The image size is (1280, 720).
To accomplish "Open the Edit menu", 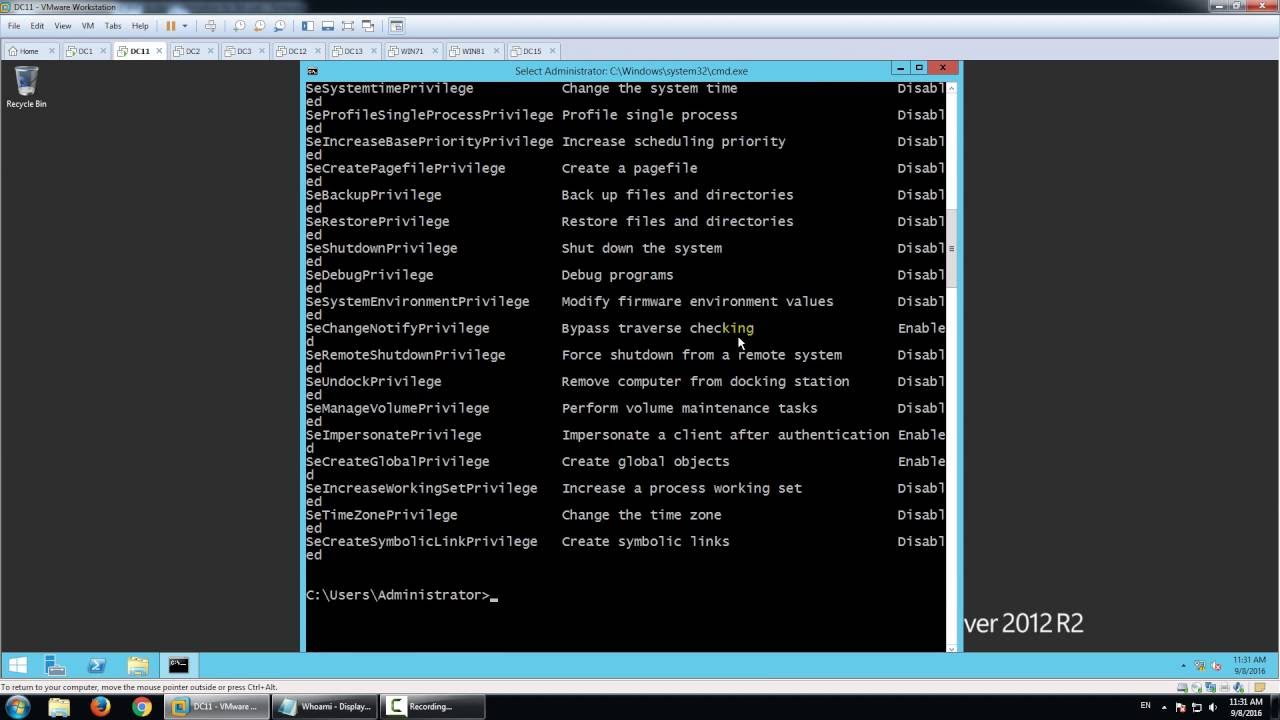I will pyautogui.click(x=38, y=26).
